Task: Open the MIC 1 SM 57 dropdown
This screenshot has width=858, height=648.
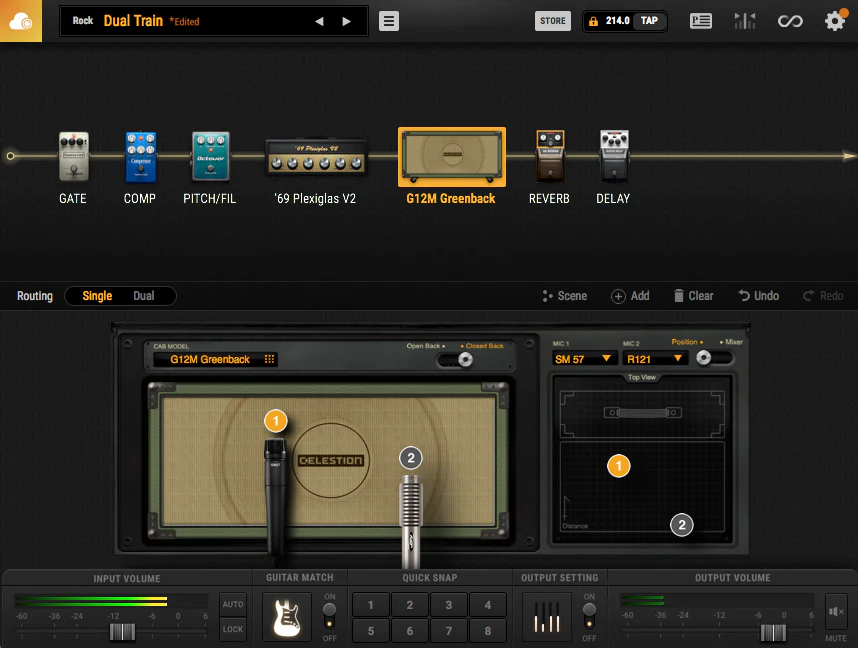Action: (583, 358)
